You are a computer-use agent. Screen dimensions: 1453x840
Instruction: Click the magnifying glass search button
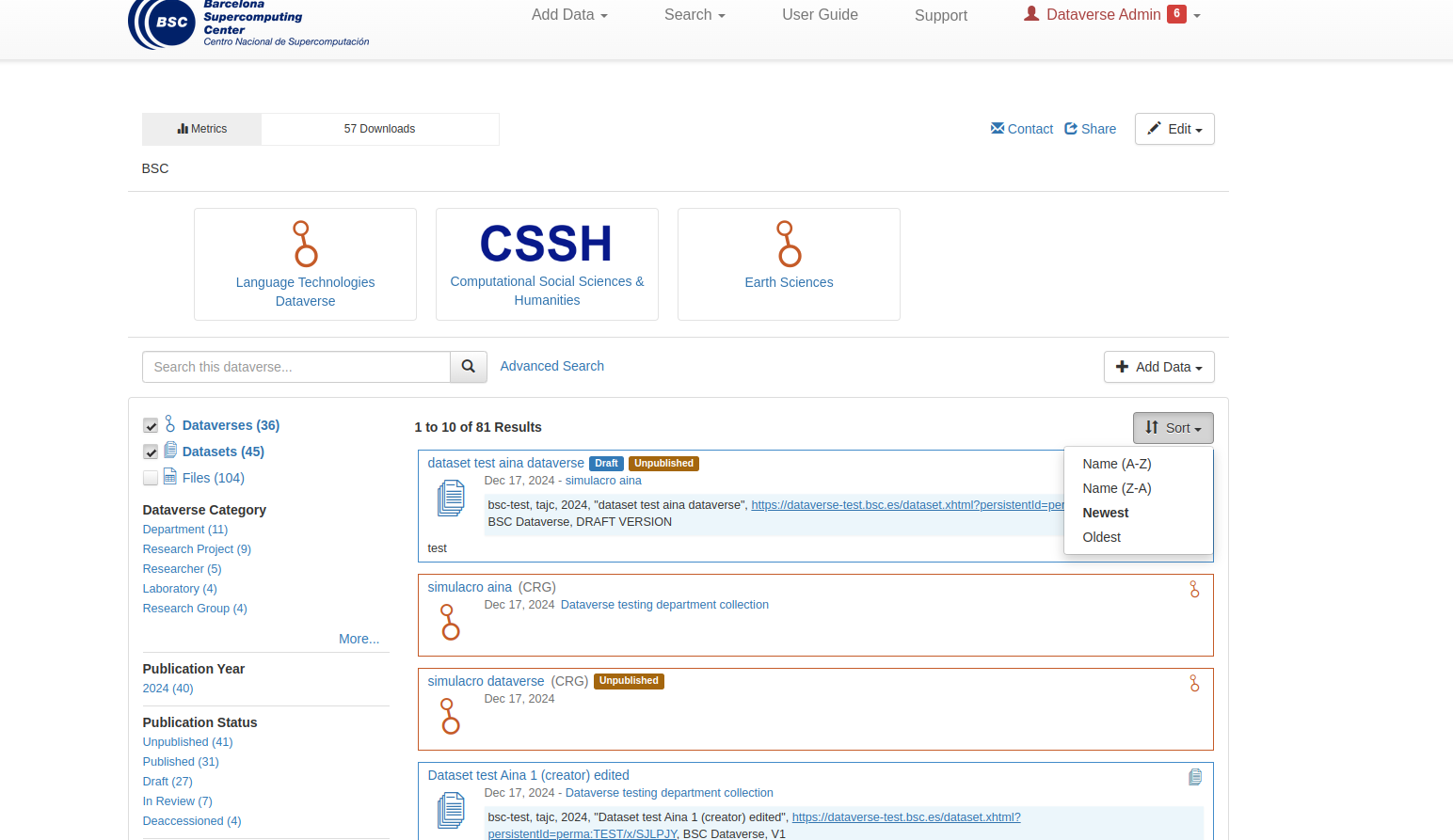[468, 367]
